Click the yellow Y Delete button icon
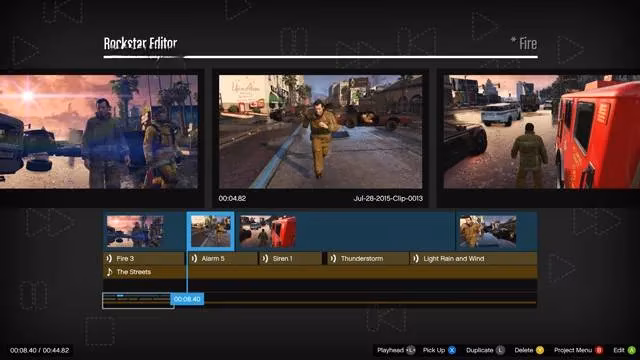The width and height of the screenshot is (640, 360). (540, 350)
